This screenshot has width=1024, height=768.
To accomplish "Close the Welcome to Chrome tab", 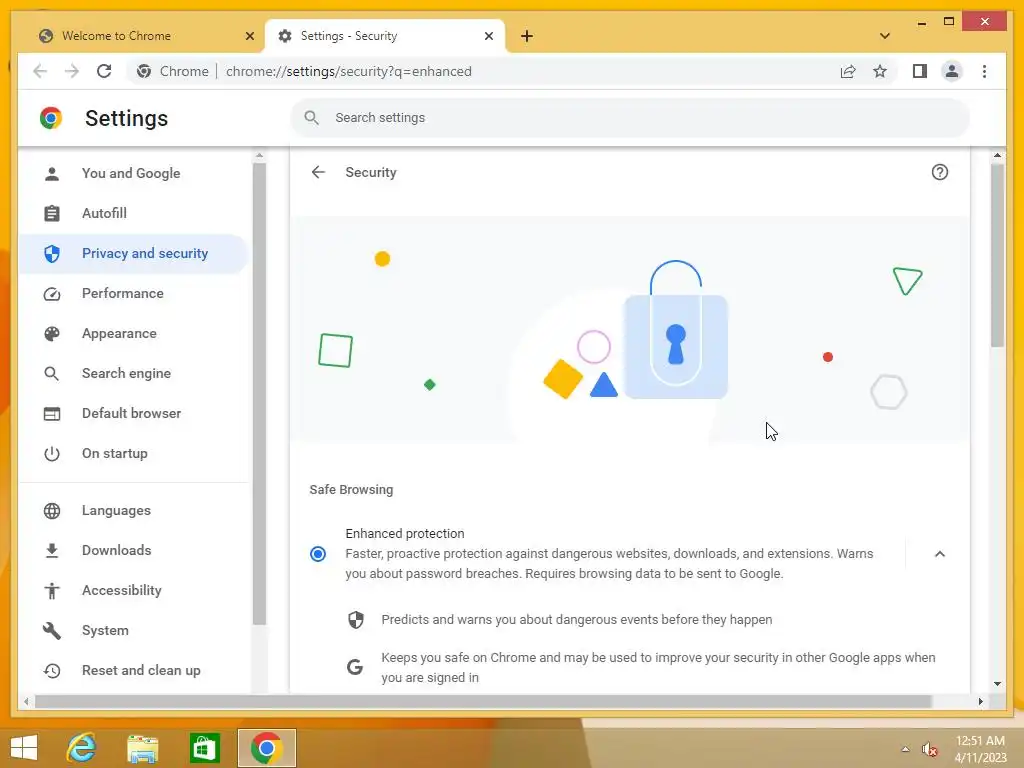I will click(249, 36).
